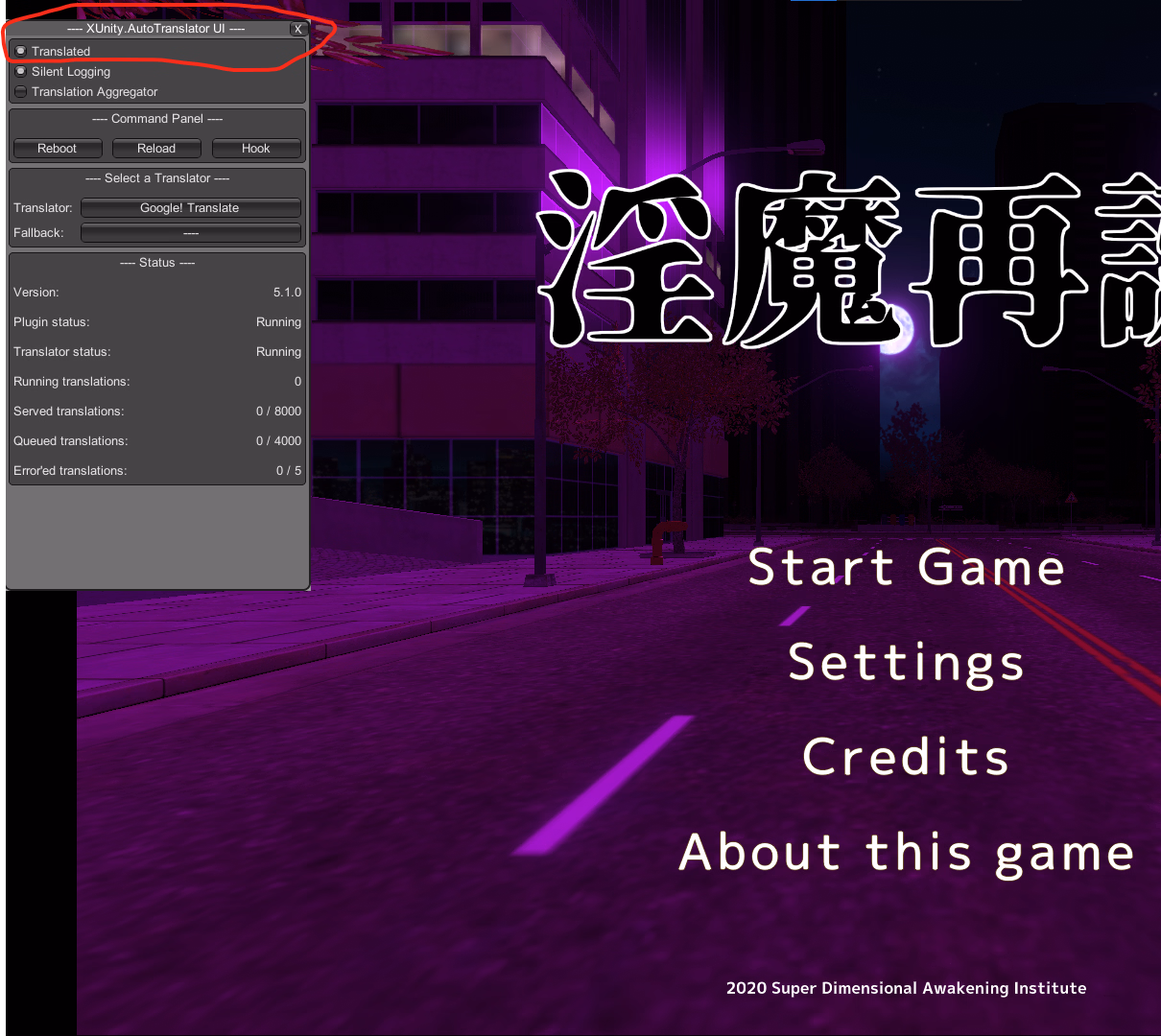The image size is (1161, 1036).
Task: Click the Error'ed translations count
Action: click(x=288, y=471)
